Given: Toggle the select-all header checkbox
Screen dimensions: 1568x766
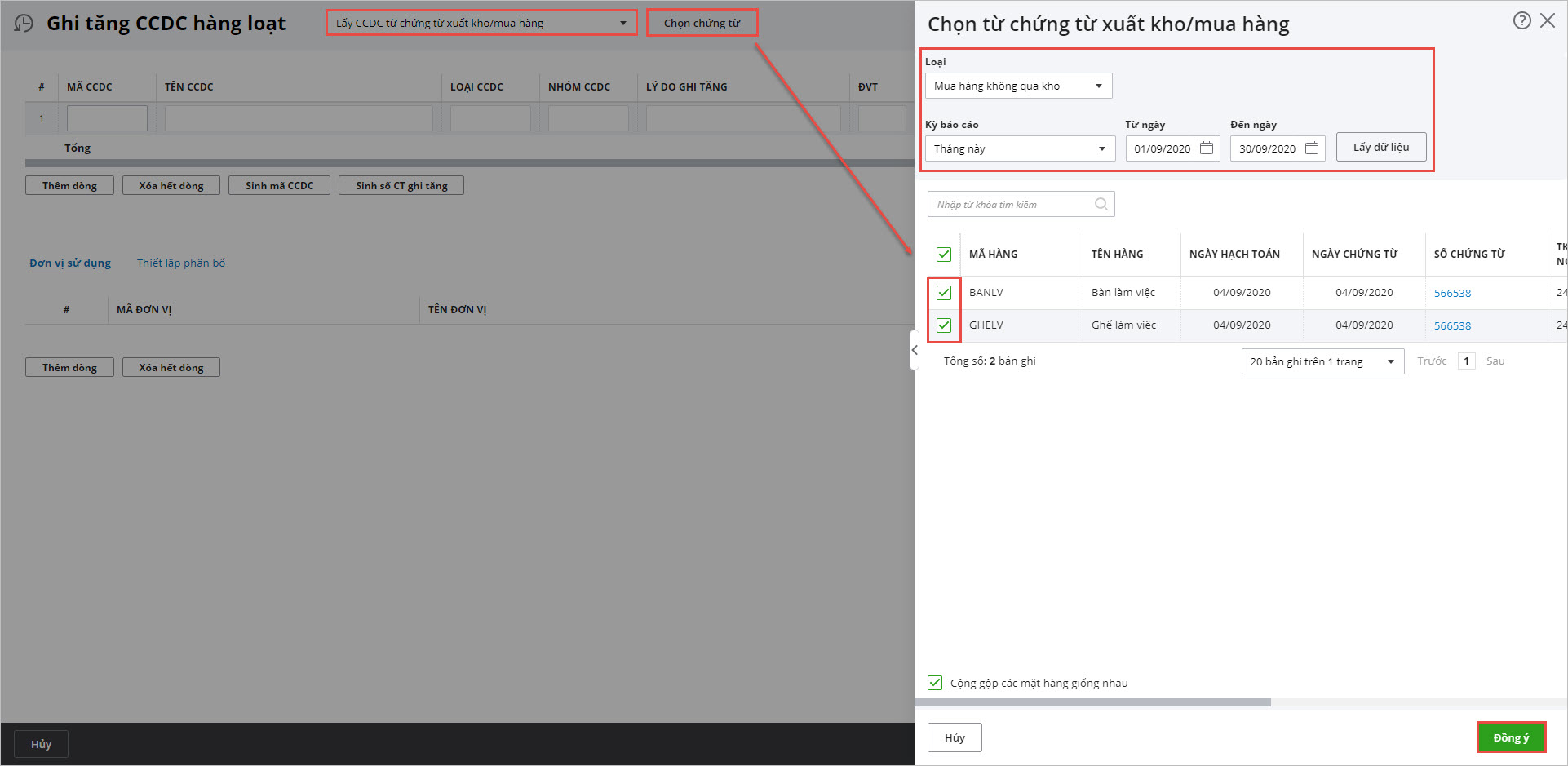Looking at the screenshot, I should tap(944, 254).
